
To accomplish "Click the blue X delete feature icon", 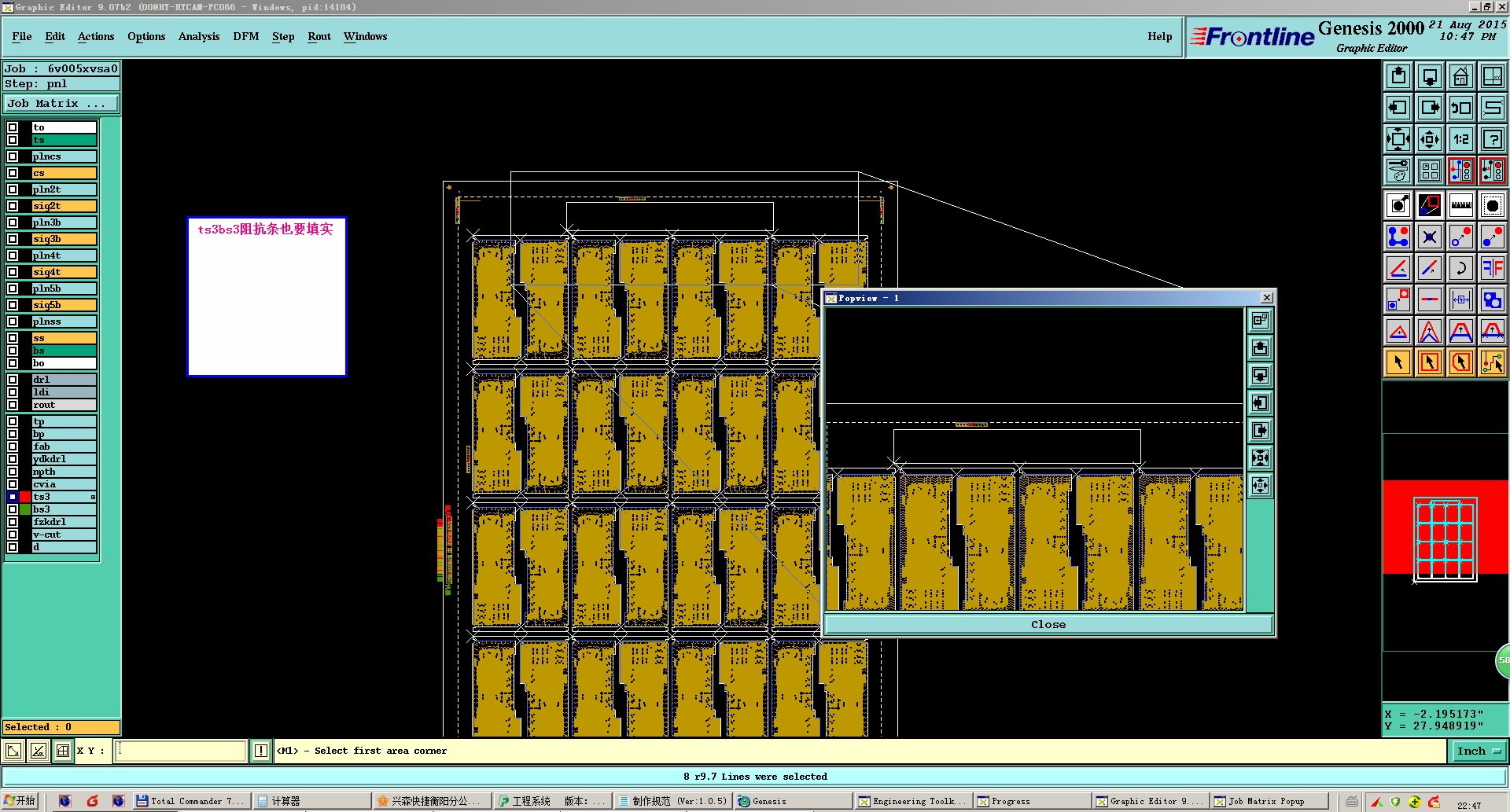I will [x=1430, y=237].
